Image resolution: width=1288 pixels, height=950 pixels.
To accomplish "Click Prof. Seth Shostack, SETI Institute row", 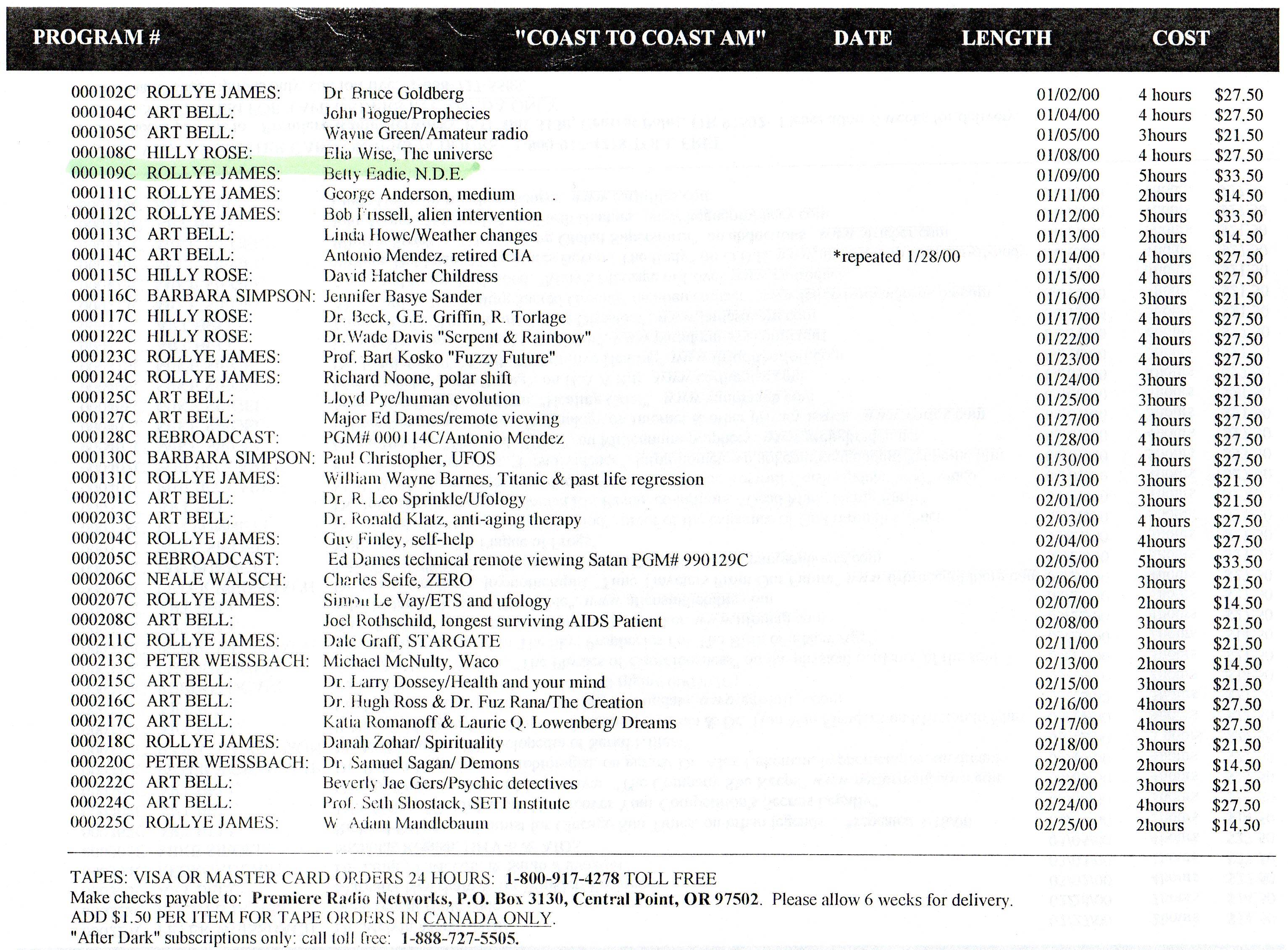I will 446,803.
